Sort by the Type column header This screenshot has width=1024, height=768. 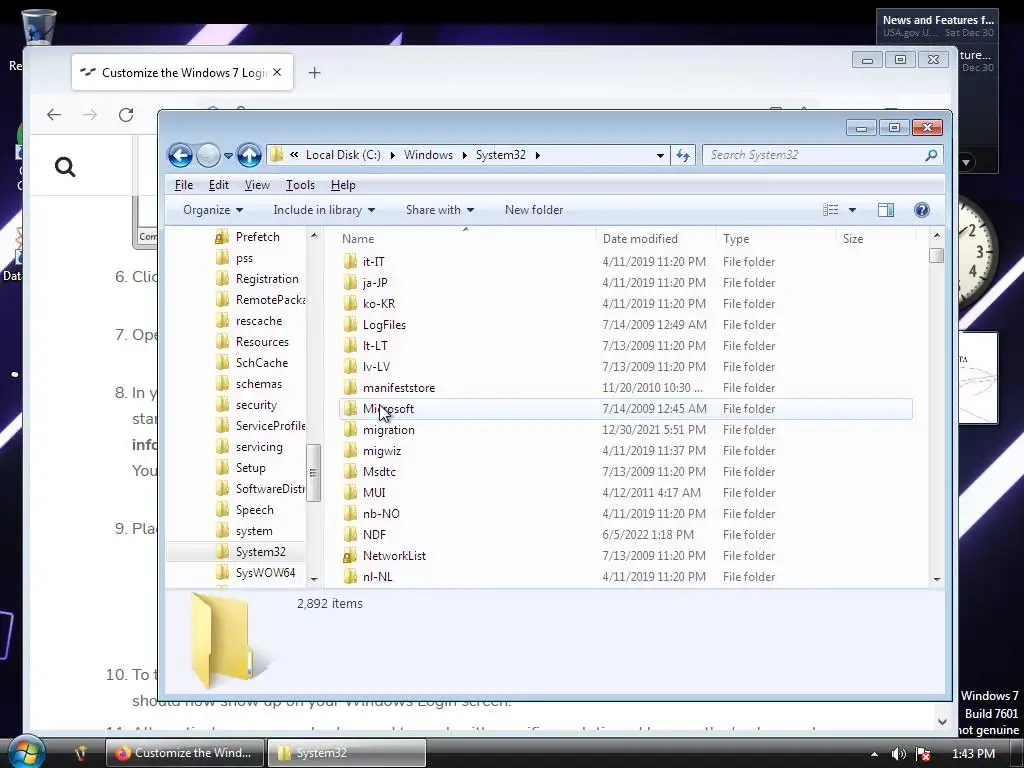pos(776,239)
